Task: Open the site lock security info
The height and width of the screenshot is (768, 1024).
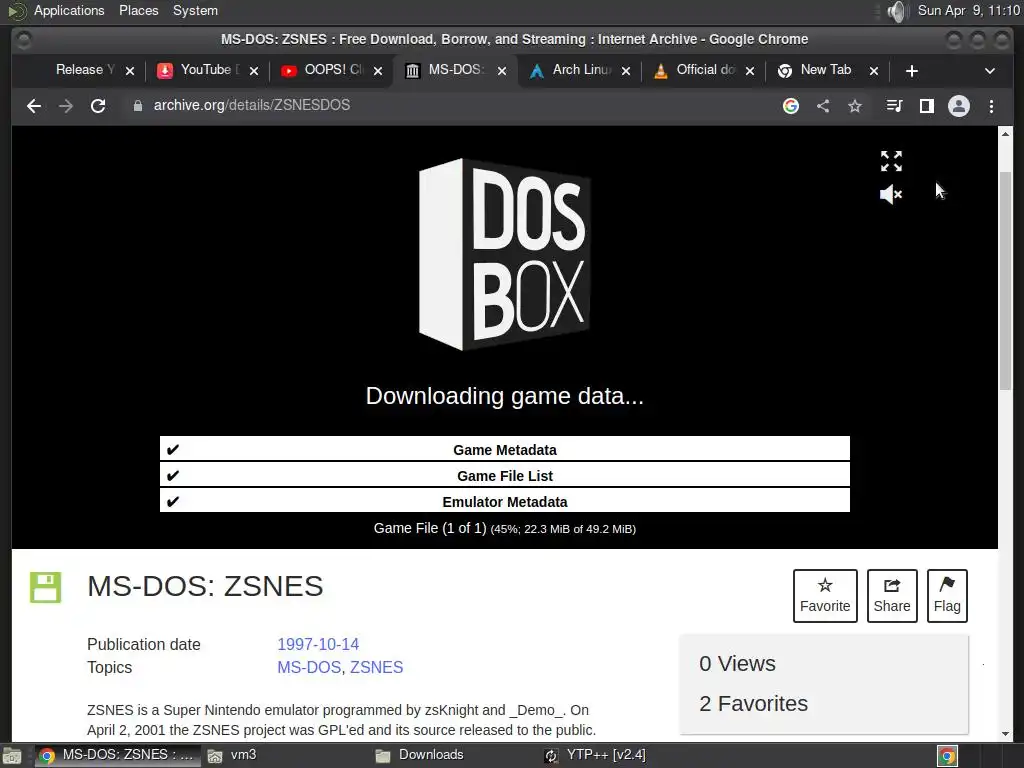Action: (137, 106)
